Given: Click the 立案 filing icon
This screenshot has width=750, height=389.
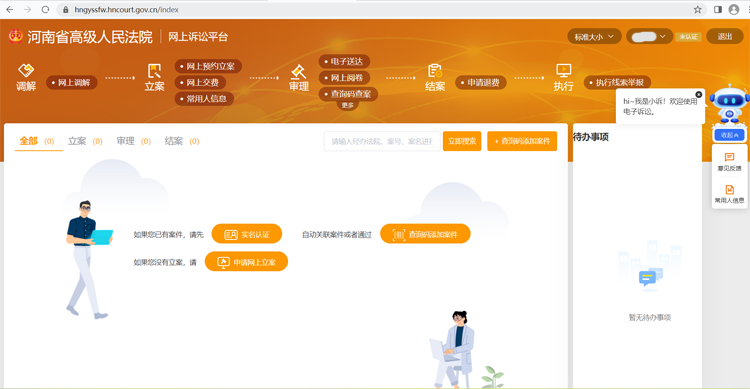Looking at the screenshot, I should [154, 71].
